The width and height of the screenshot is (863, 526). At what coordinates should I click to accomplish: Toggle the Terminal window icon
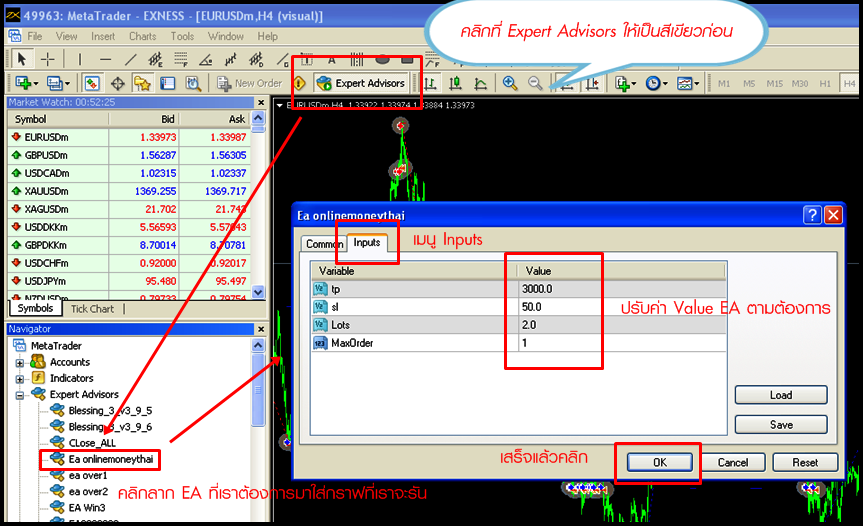pos(167,83)
